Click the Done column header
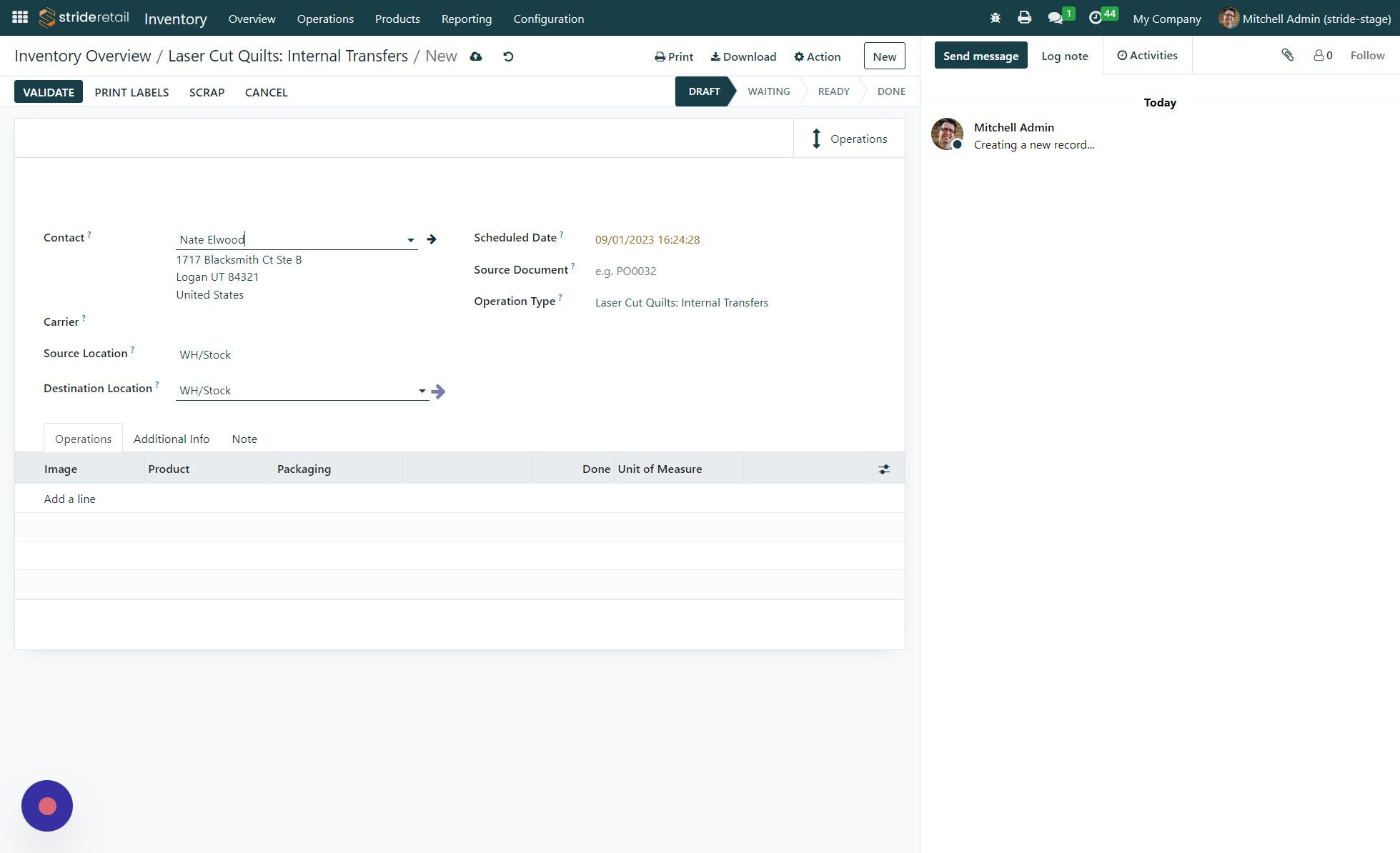This screenshot has width=1400, height=853. 572,469
